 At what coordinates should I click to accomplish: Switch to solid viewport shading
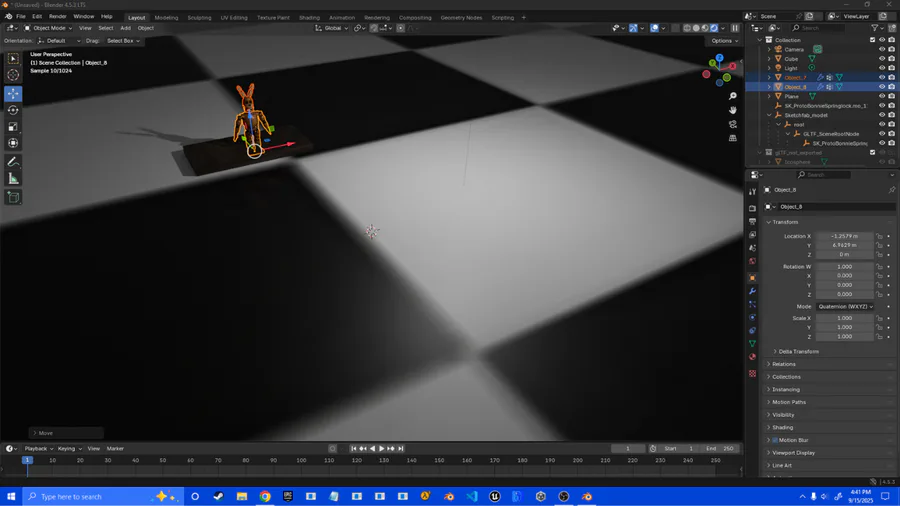(x=696, y=28)
